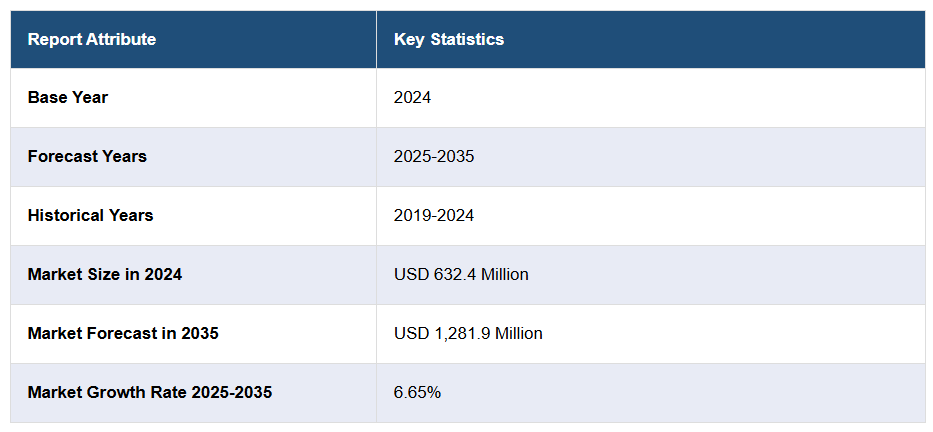Select the Historical Years label cell
The width and height of the screenshot is (933, 432).
click(90, 216)
